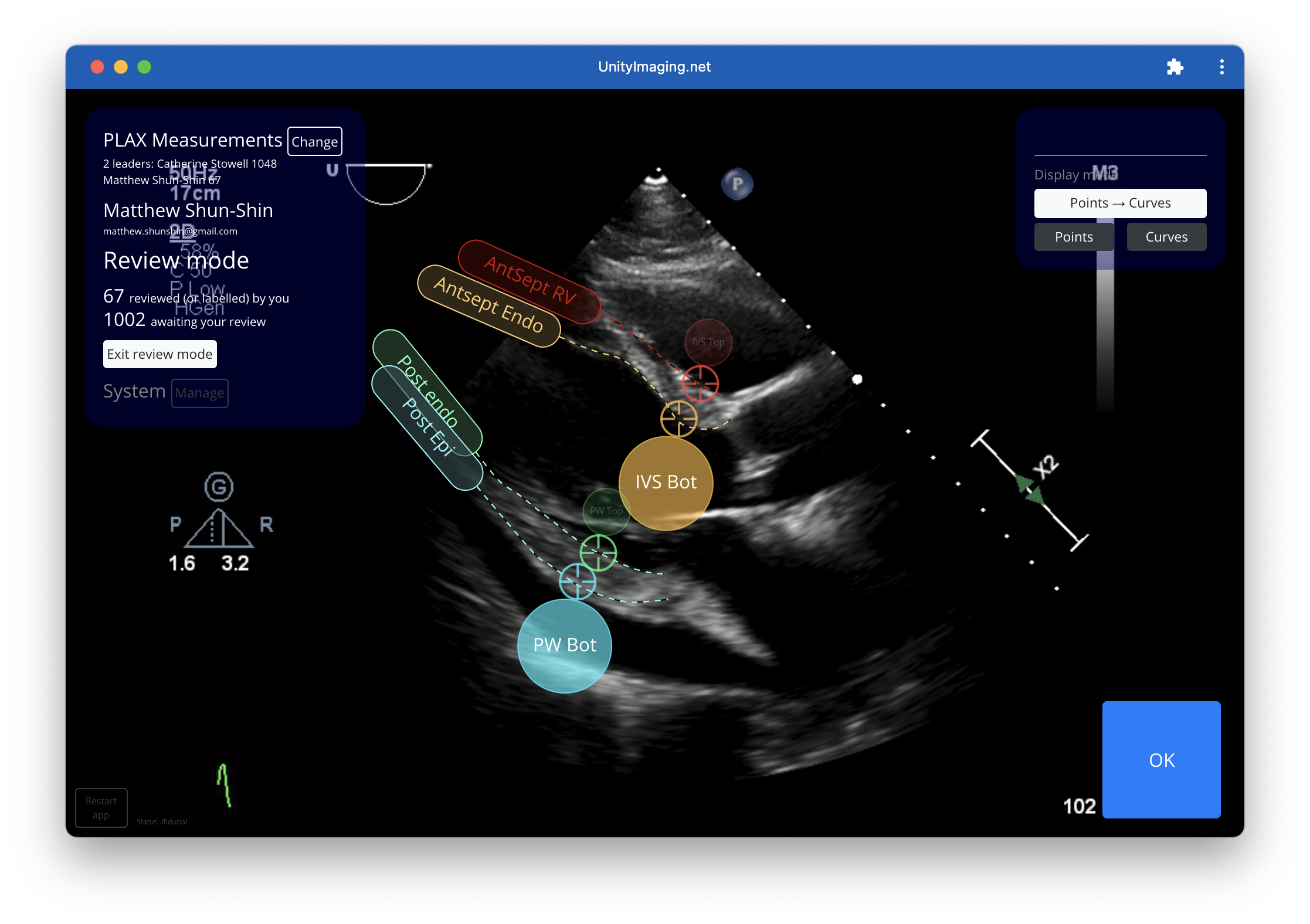Screen dimensions: 1310x924
Task: Exit review mode
Action: pyautogui.click(x=160, y=354)
